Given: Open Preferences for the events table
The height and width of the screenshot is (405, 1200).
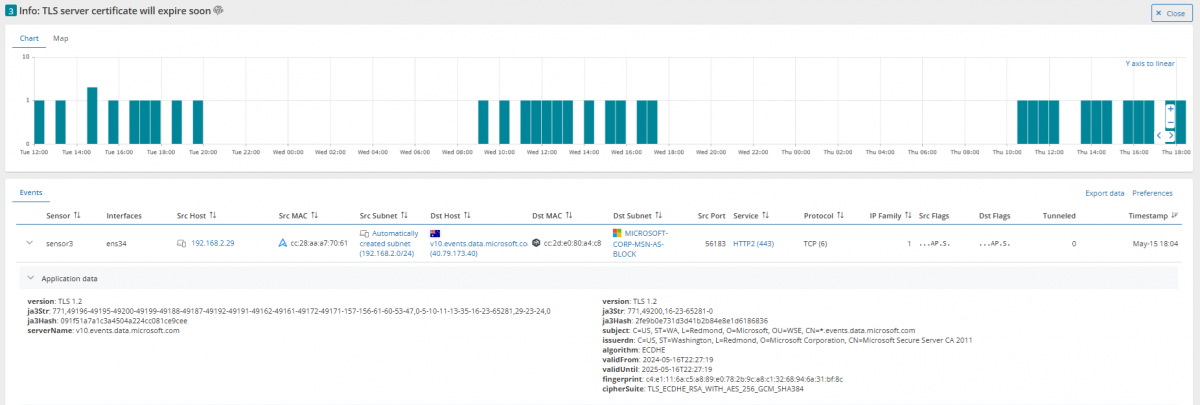Looking at the screenshot, I should 1153,192.
